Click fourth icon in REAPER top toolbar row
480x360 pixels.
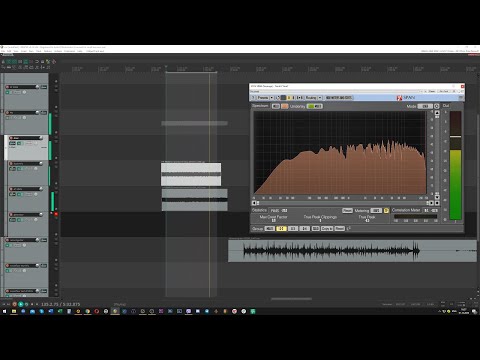20,62
